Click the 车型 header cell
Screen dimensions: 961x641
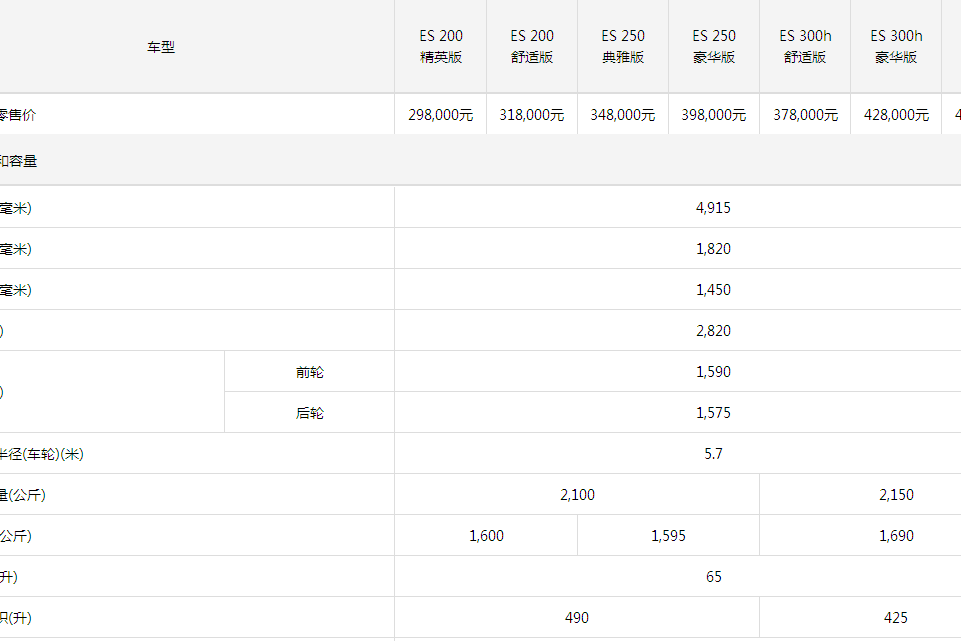click(160, 47)
